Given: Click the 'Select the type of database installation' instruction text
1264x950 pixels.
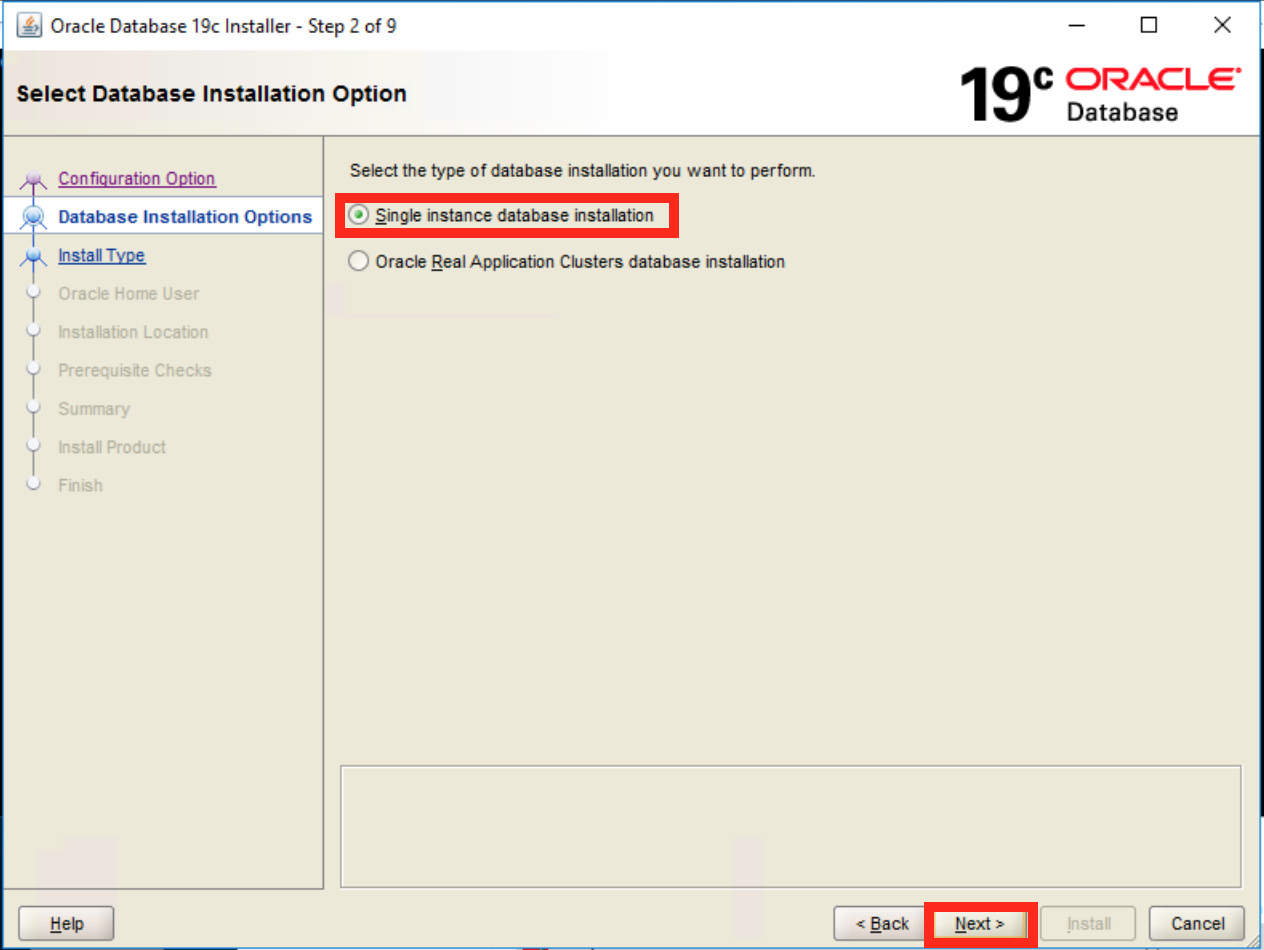Looking at the screenshot, I should [x=583, y=171].
